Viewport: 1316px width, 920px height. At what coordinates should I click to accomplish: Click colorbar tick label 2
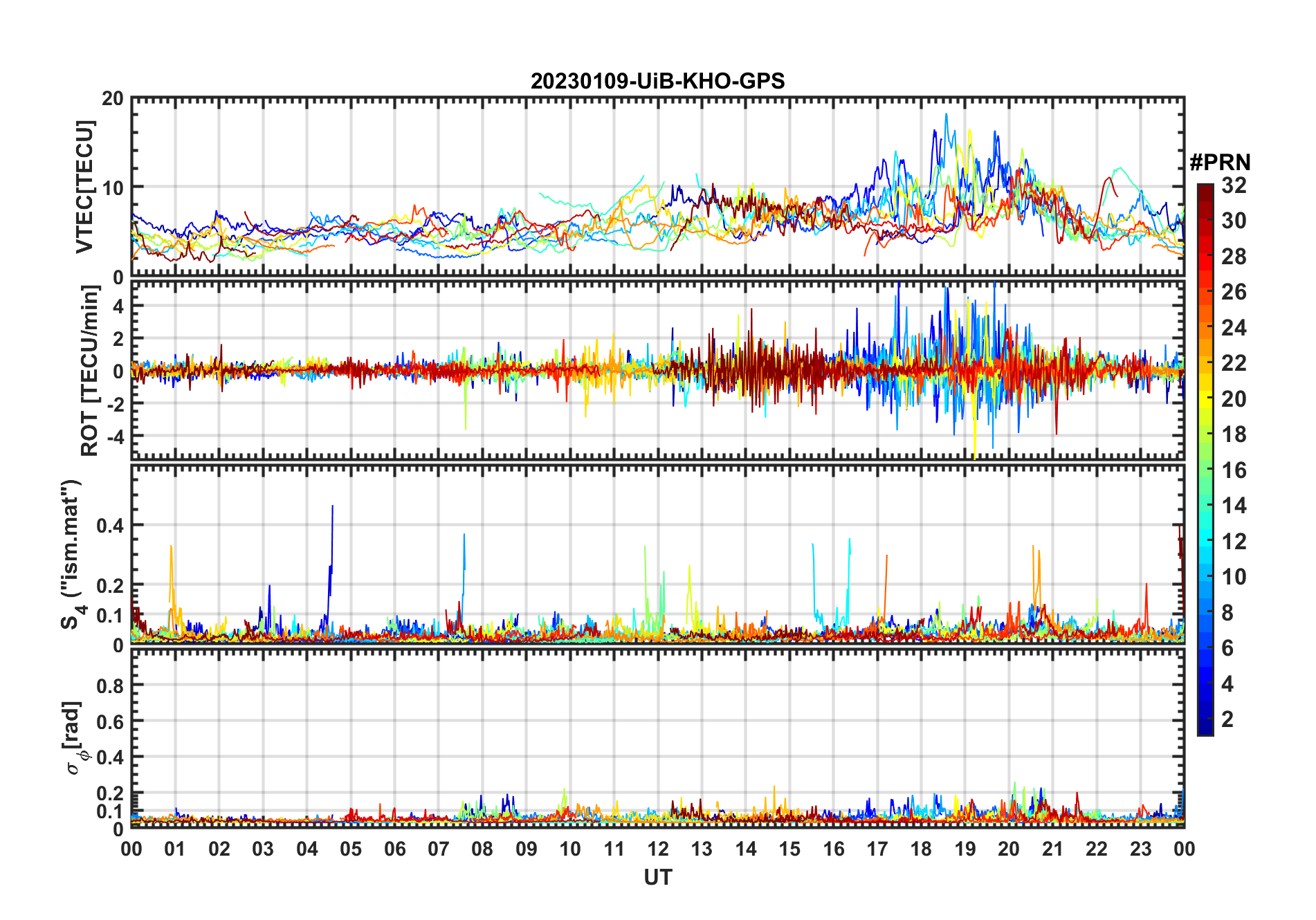coord(1227,719)
